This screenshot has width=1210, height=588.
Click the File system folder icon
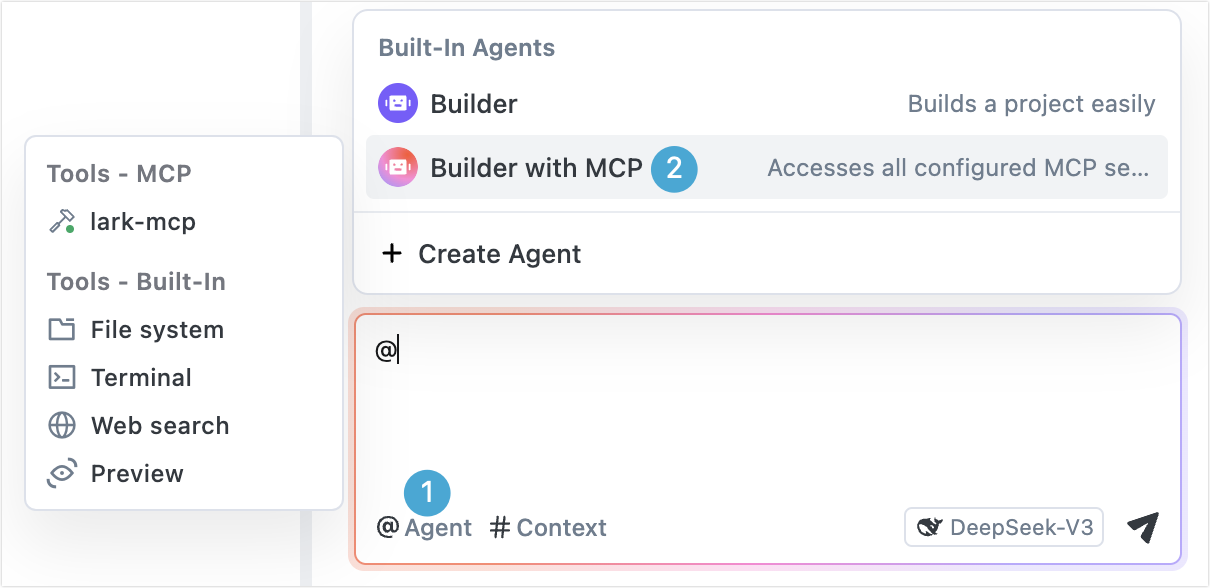[62, 330]
